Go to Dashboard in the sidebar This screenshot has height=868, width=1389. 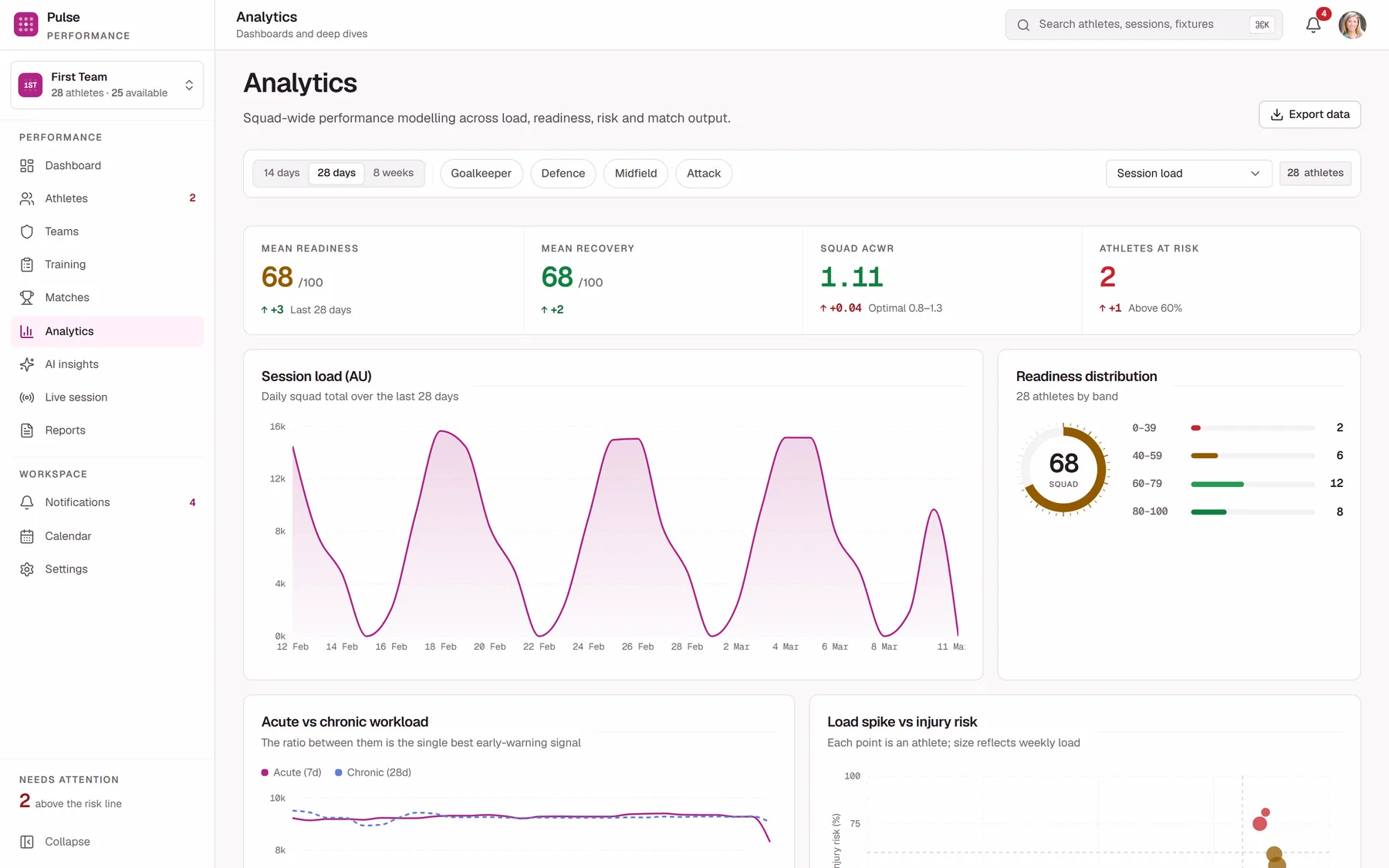107,166
